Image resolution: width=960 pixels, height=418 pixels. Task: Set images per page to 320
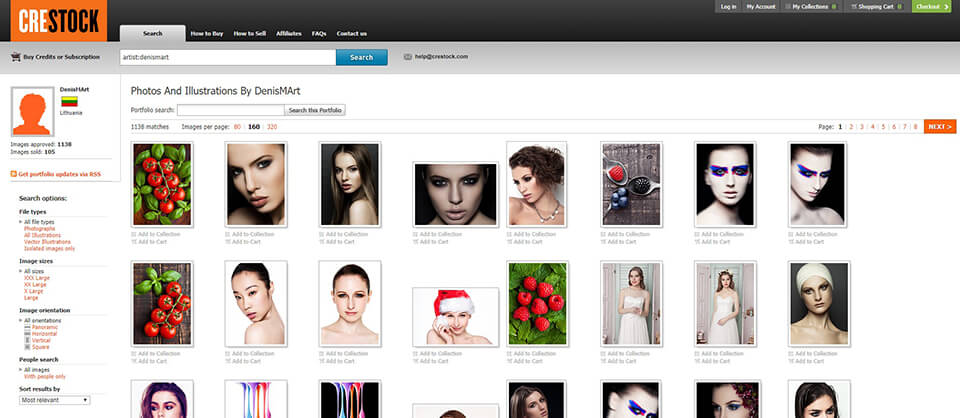[x=272, y=127]
